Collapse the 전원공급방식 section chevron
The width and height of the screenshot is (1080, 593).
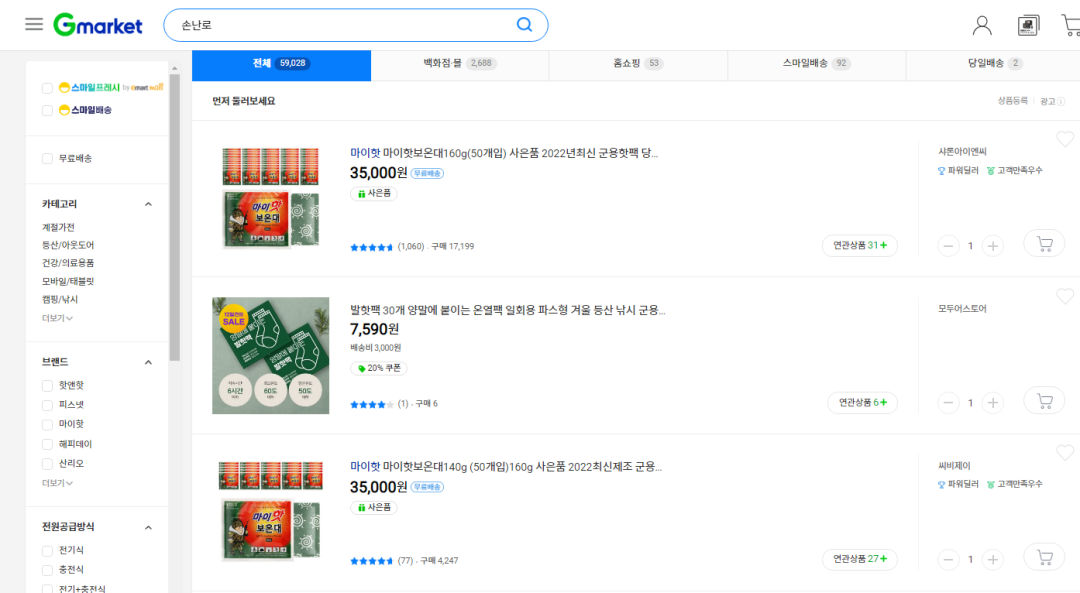148,528
